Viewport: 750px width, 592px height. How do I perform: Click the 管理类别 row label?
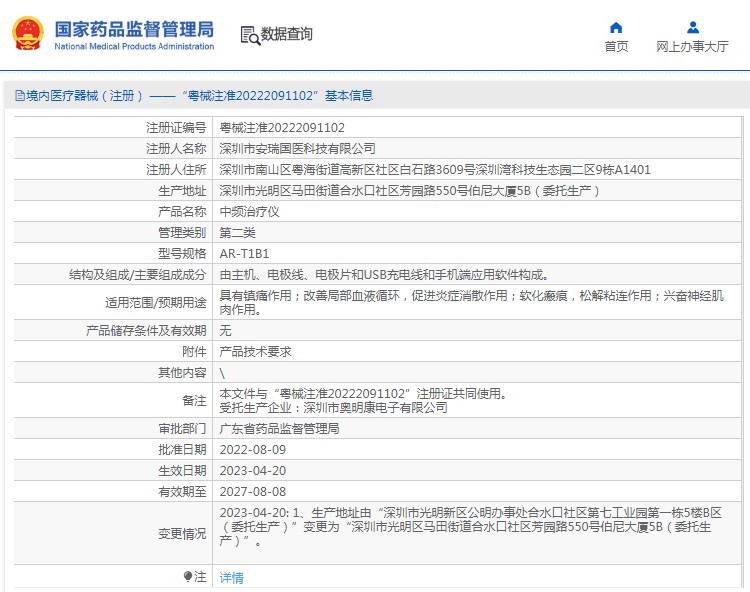click(x=182, y=233)
